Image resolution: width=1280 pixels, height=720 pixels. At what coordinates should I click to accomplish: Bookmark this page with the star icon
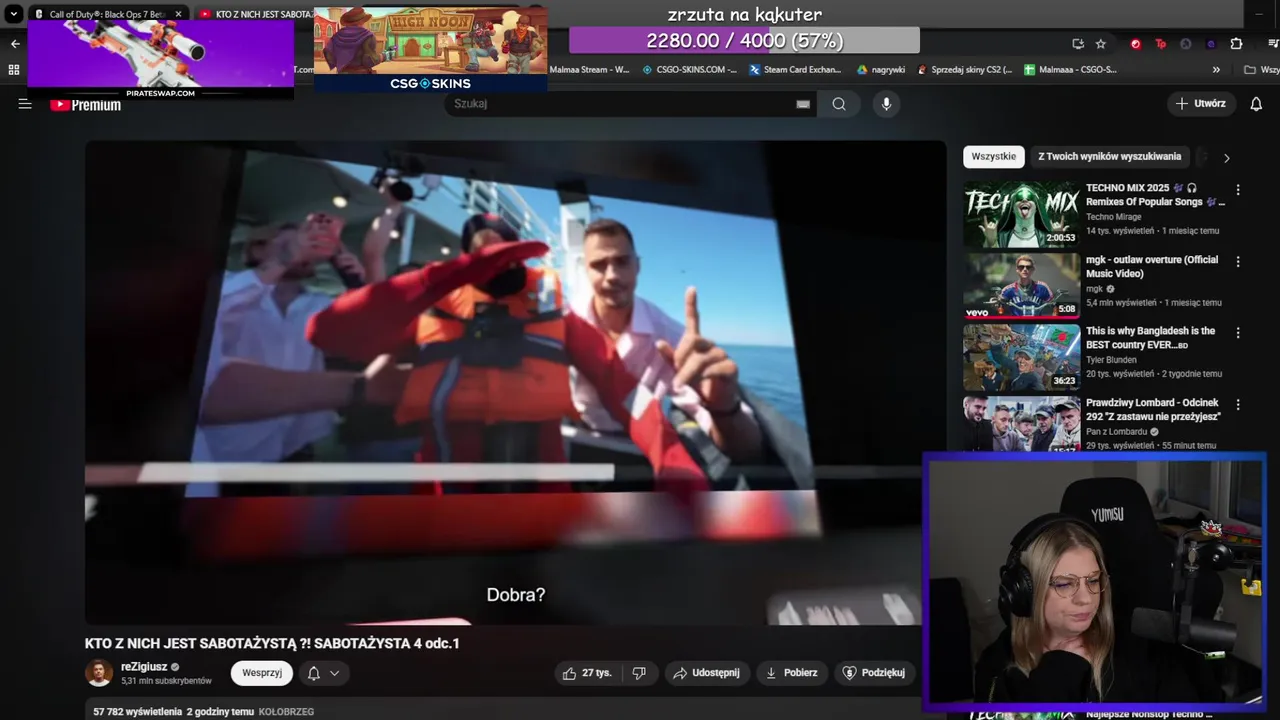[1101, 44]
